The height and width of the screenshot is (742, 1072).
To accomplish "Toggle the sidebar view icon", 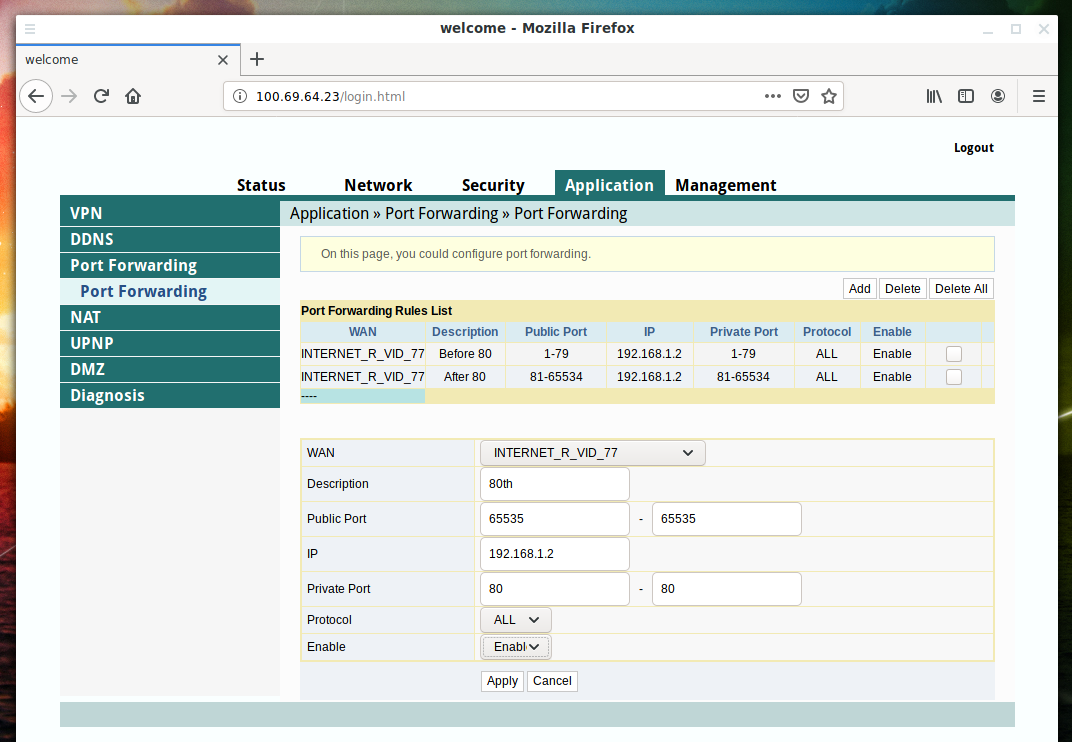I will click(966, 96).
